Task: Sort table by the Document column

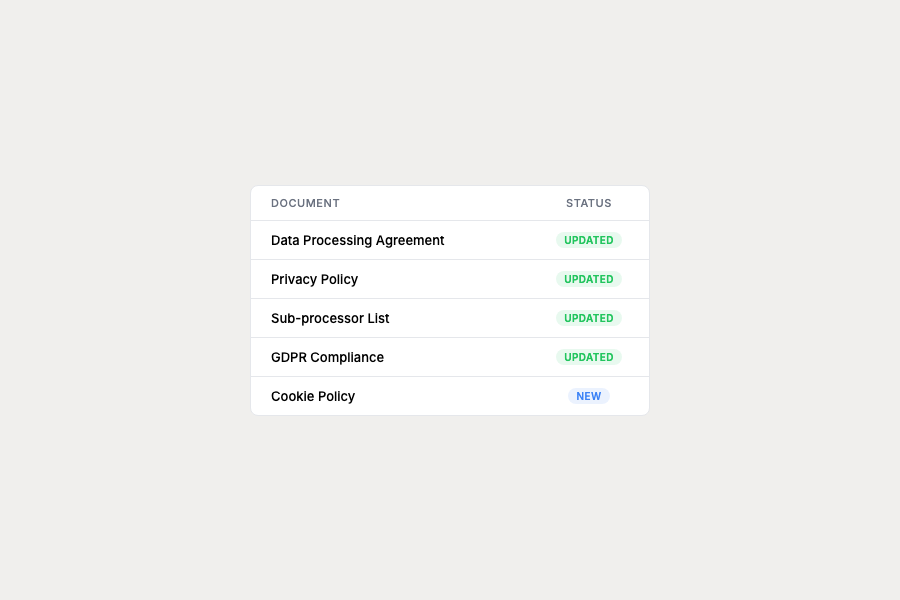Action: pyautogui.click(x=305, y=203)
